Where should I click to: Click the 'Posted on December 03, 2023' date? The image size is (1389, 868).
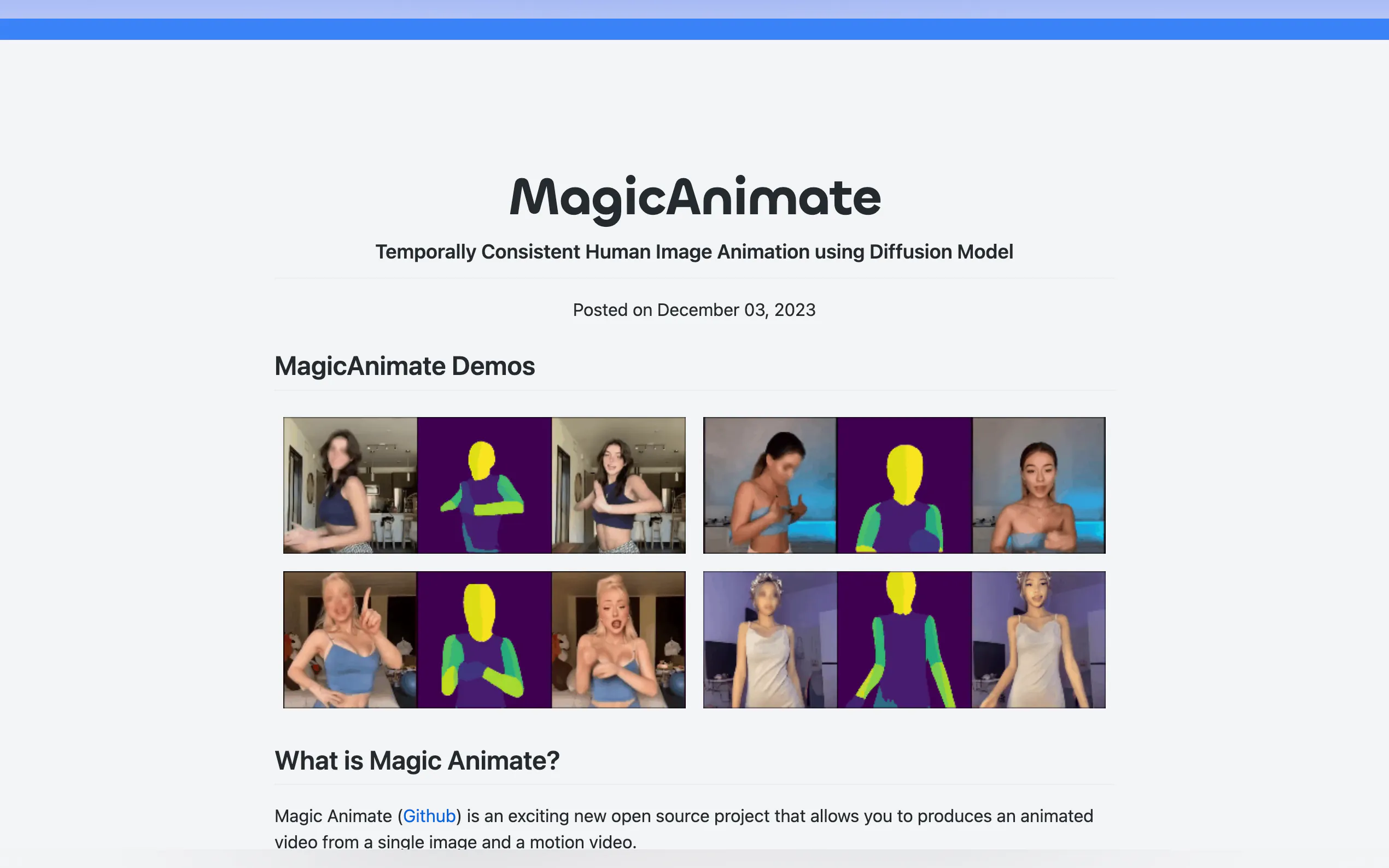tap(694, 310)
